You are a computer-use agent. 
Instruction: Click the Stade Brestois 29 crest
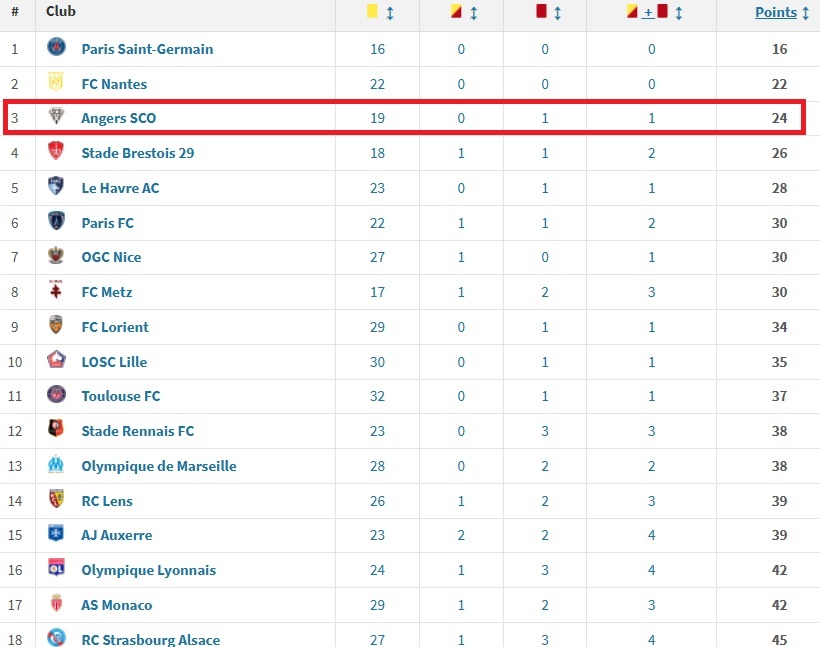[x=57, y=152]
